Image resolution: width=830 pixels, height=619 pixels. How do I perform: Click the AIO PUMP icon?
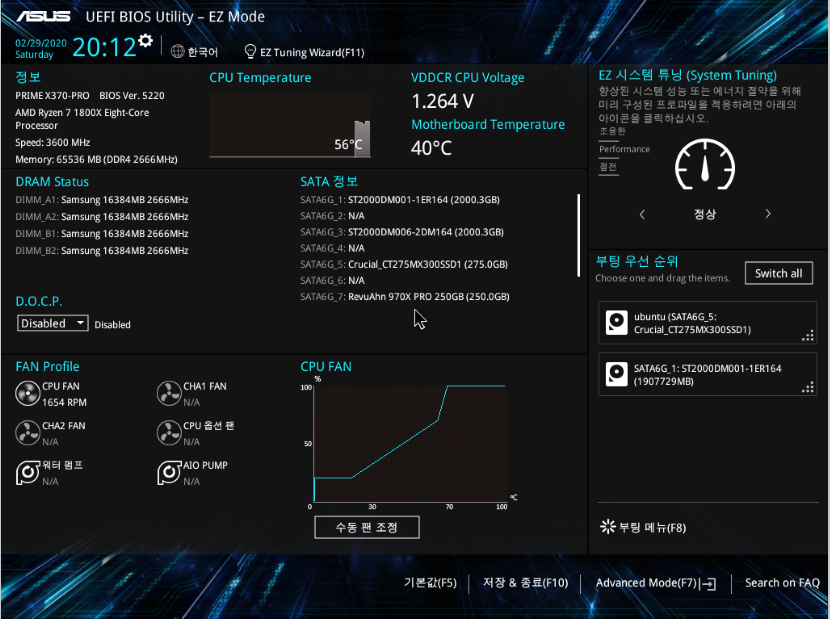pos(169,472)
